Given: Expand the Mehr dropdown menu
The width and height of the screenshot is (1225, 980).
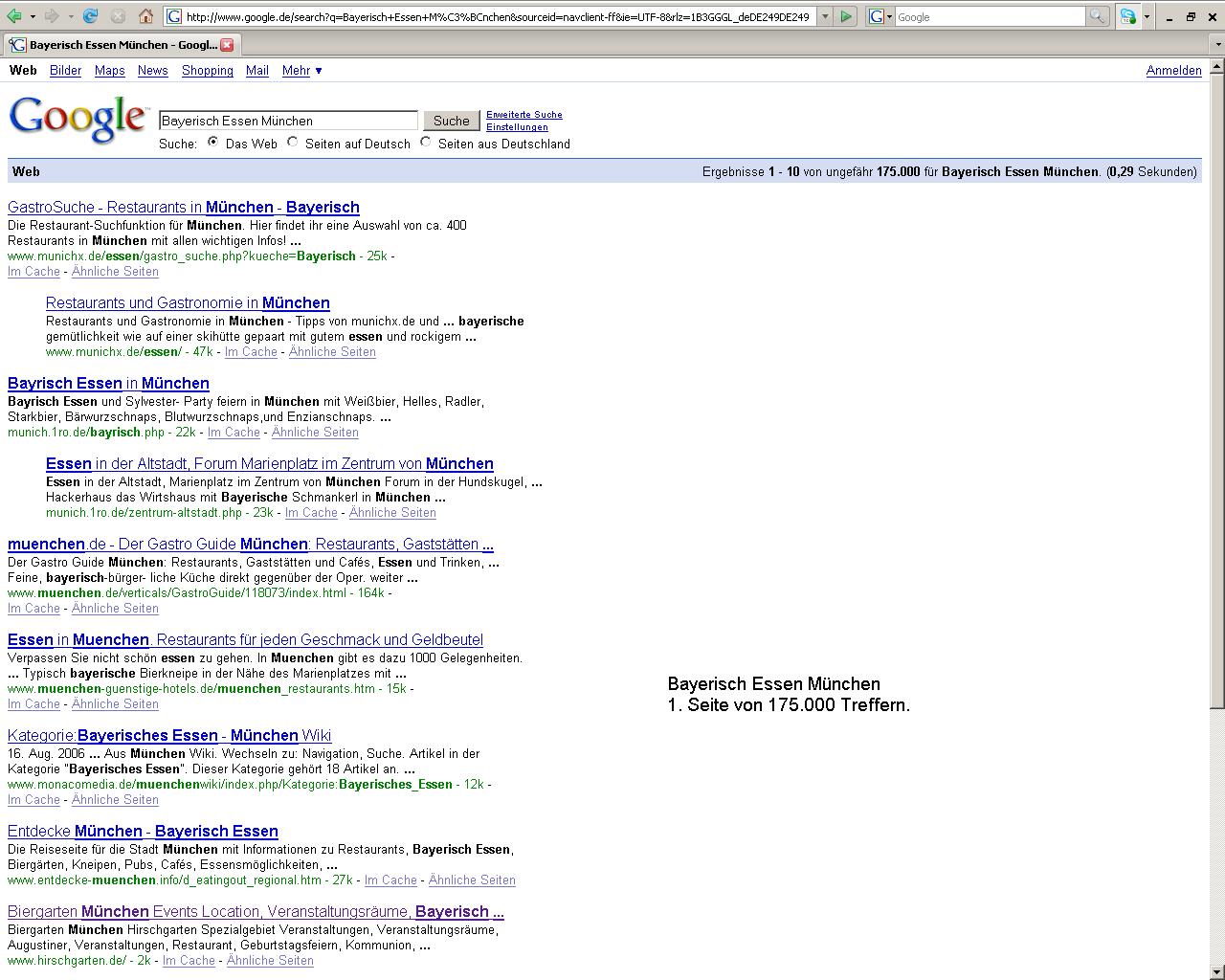Looking at the screenshot, I should (301, 71).
